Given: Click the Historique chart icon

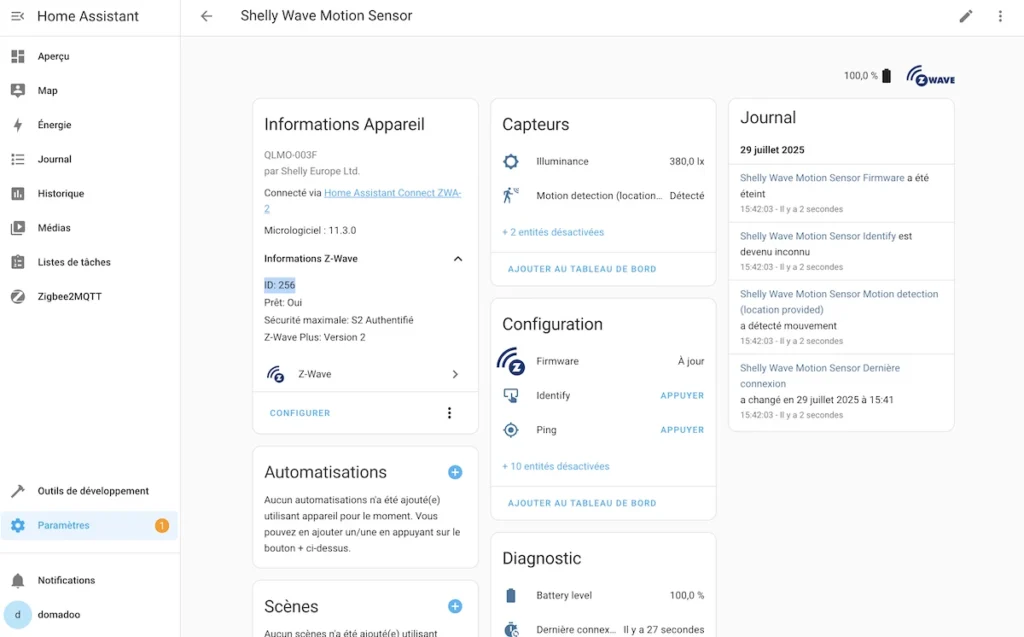Looking at the screenshot, I should (x=18, y=193).
